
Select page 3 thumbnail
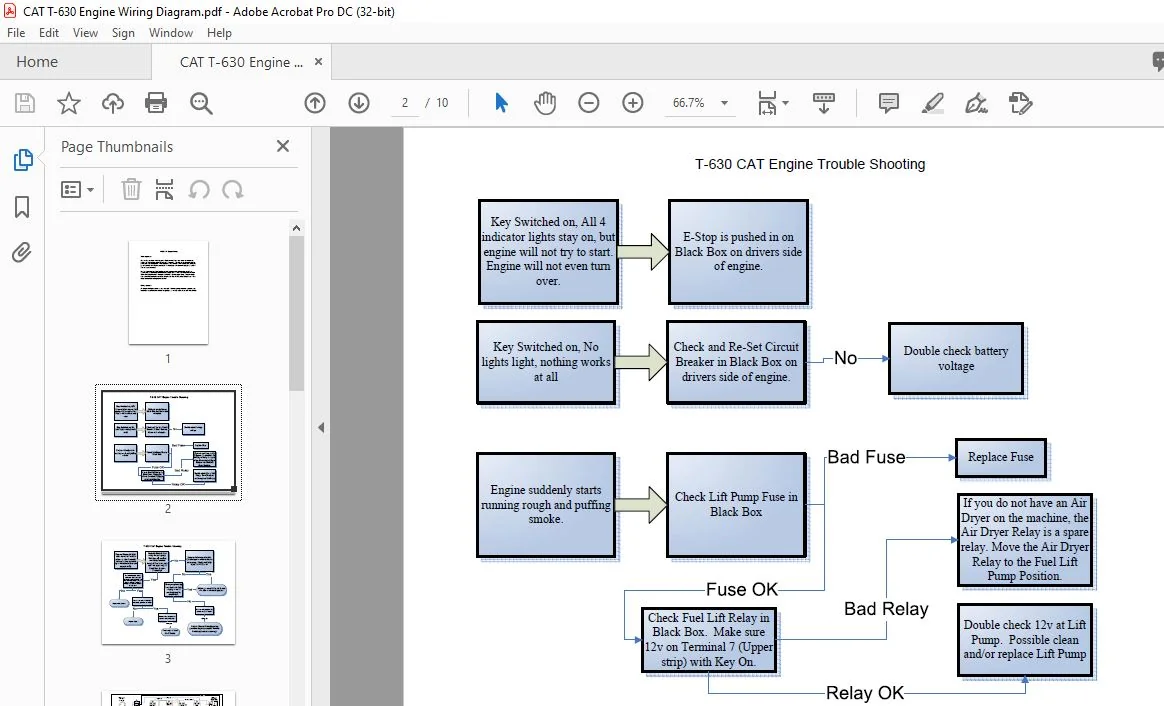click(169, 592)
